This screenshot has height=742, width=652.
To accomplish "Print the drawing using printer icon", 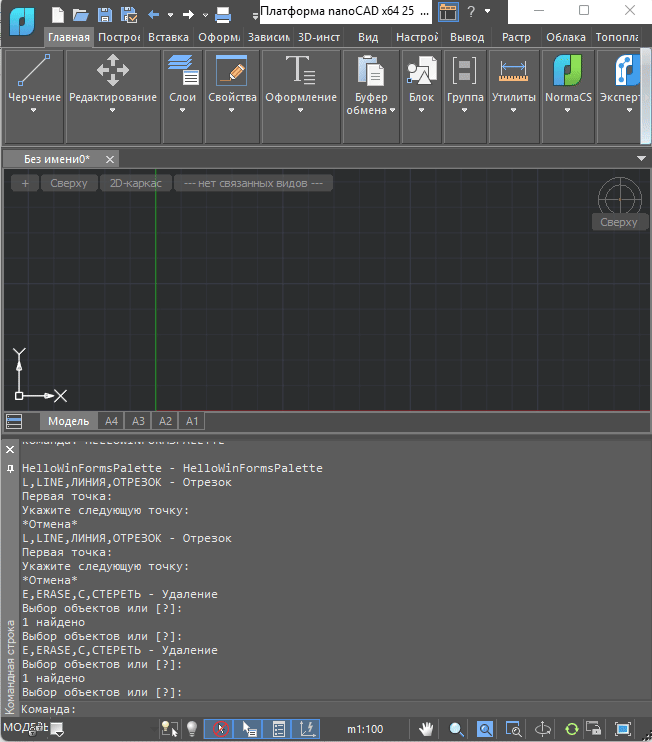I will pos(223,15).
